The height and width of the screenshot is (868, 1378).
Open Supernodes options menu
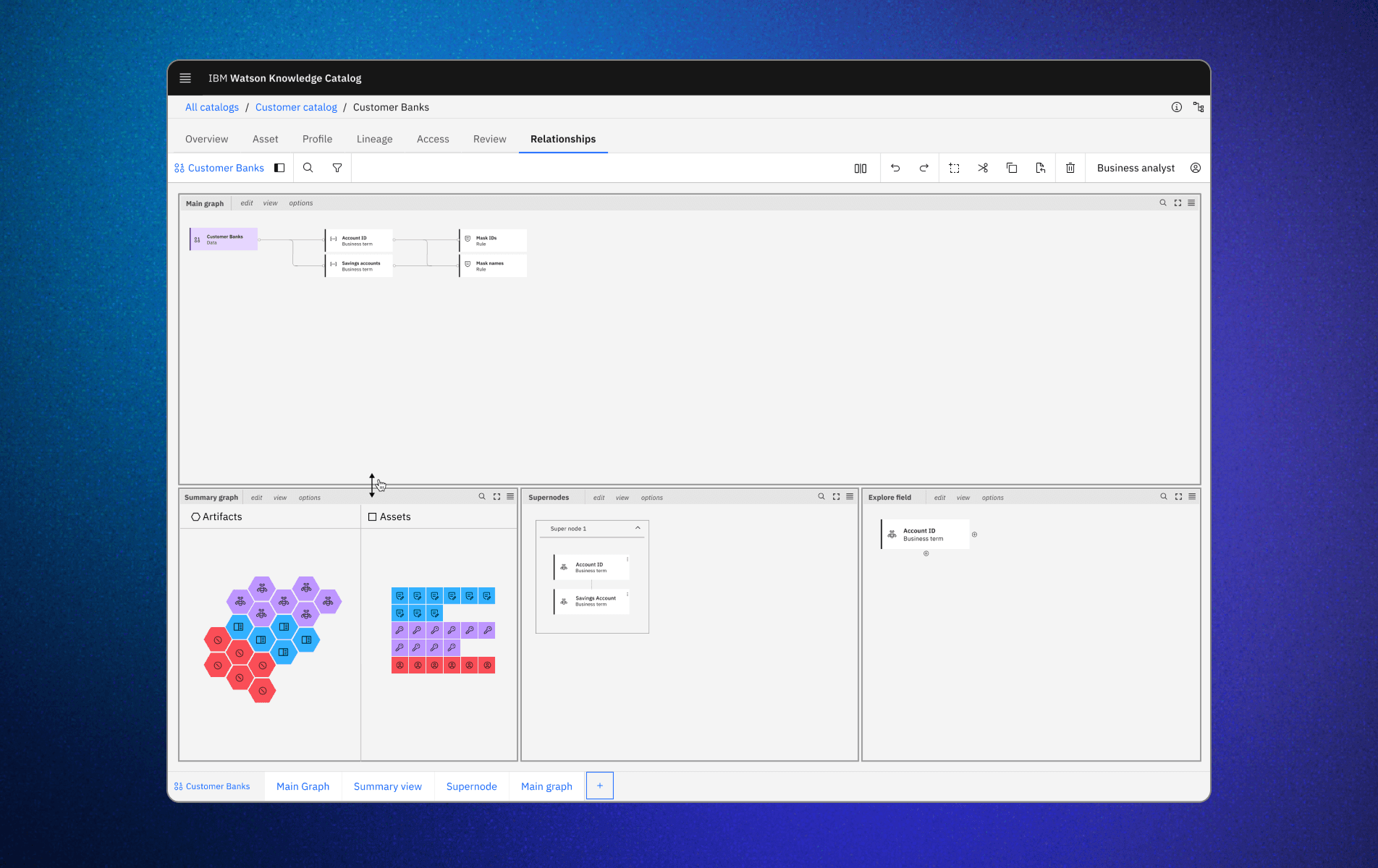pyautogui.click(x=652, y=498)
